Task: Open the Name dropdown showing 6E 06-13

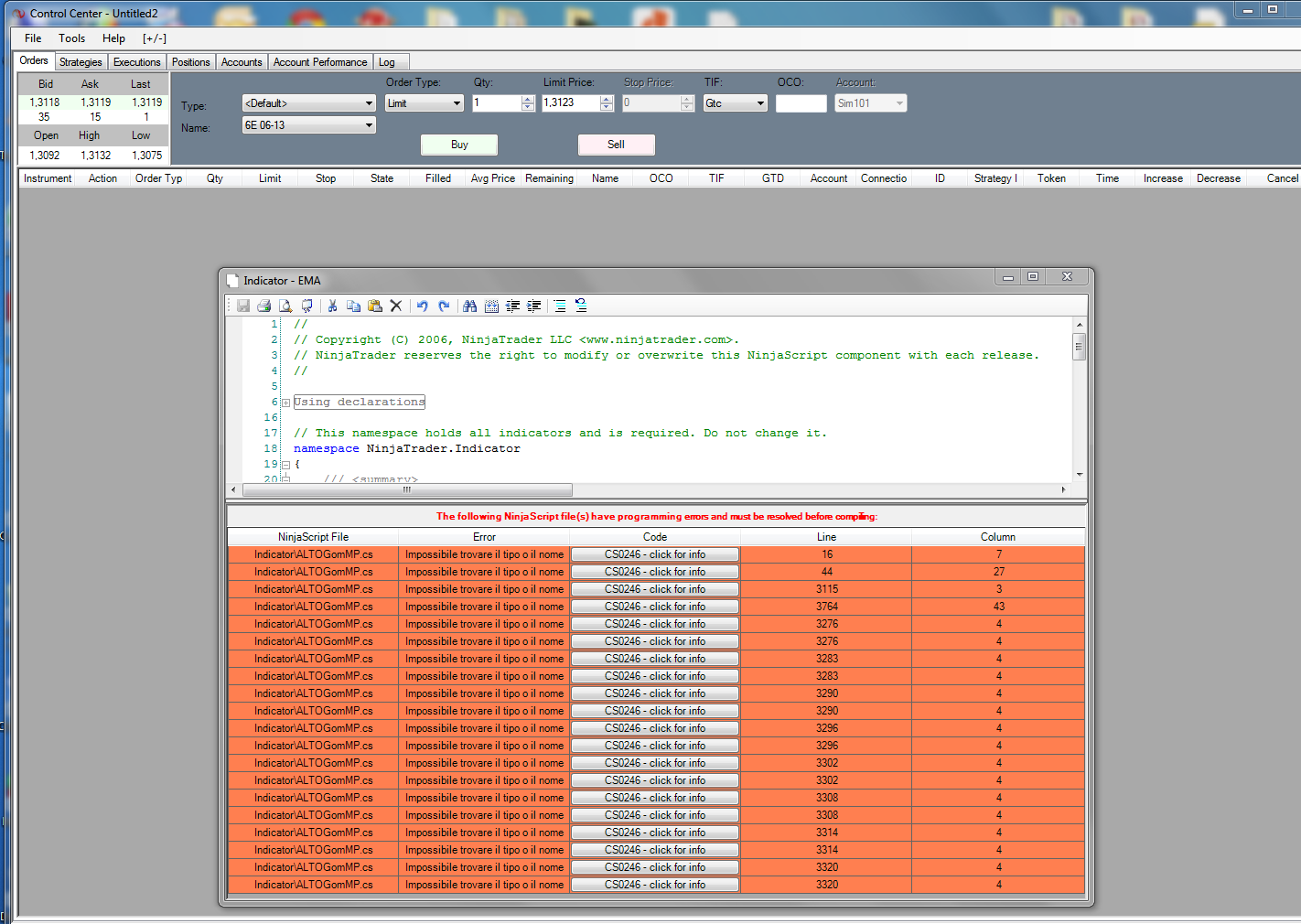Action: pyautogui.click(x=309, y=125)
